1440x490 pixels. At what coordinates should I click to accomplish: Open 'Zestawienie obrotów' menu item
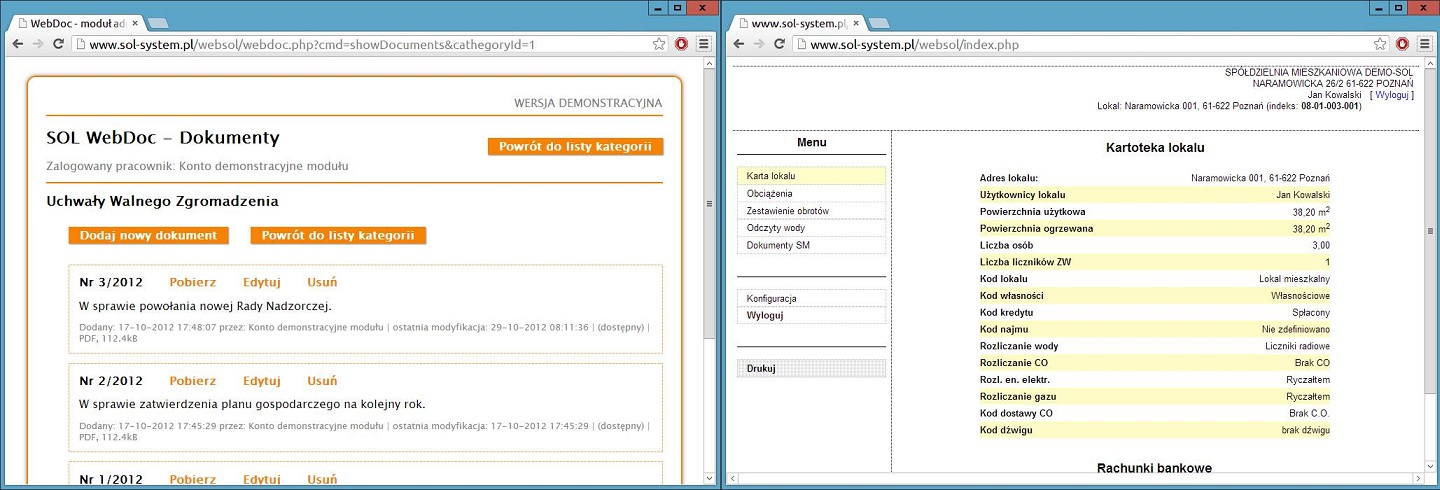(x=811, y=211)
